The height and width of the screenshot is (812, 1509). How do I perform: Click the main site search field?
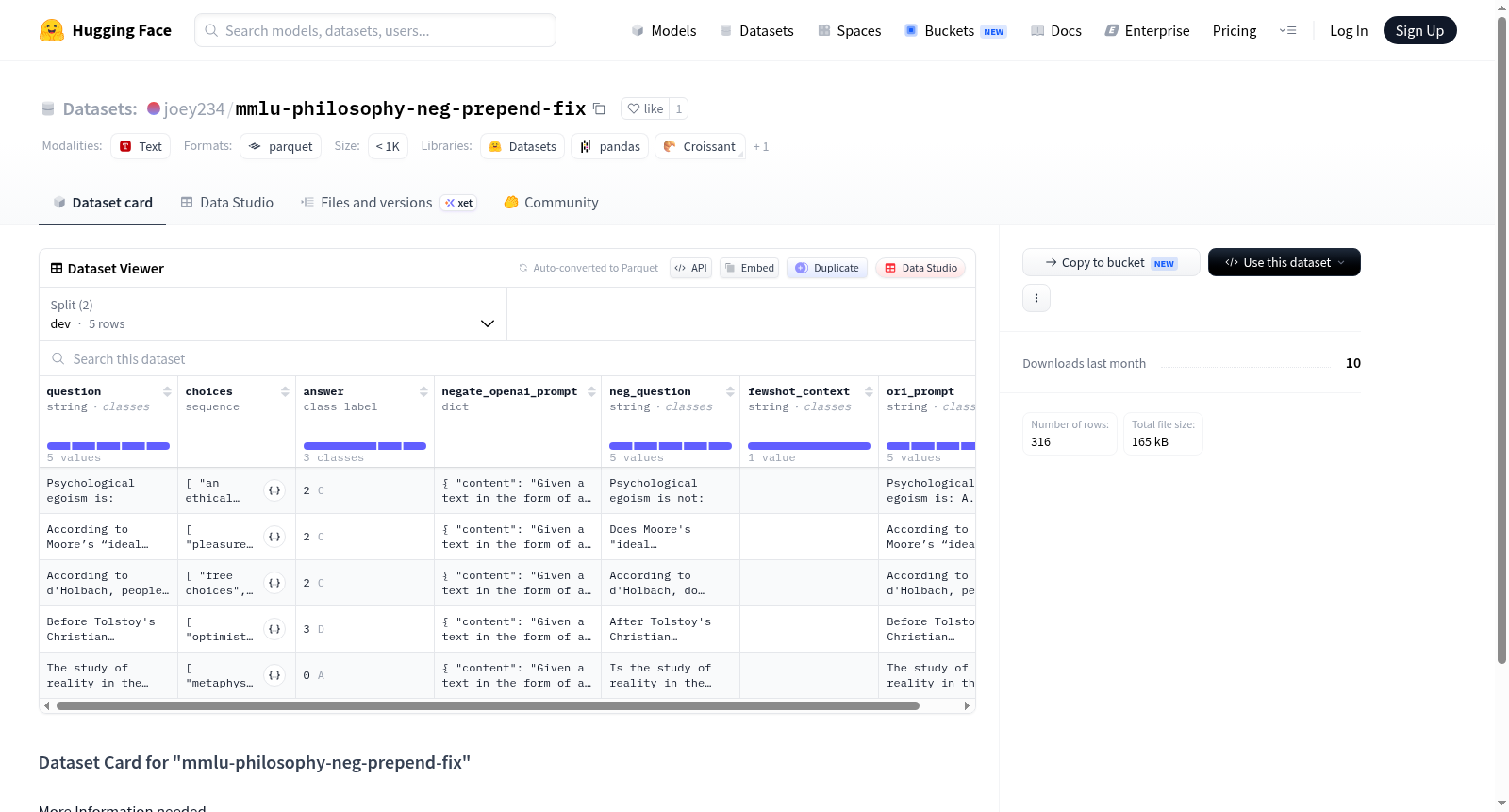click(375, 30)
